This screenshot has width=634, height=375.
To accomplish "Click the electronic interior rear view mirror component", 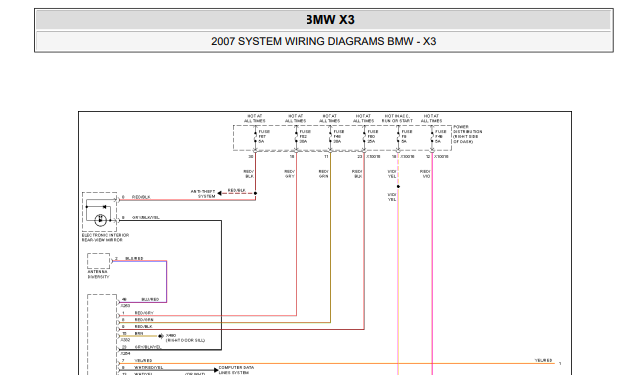I will (99, 212).
